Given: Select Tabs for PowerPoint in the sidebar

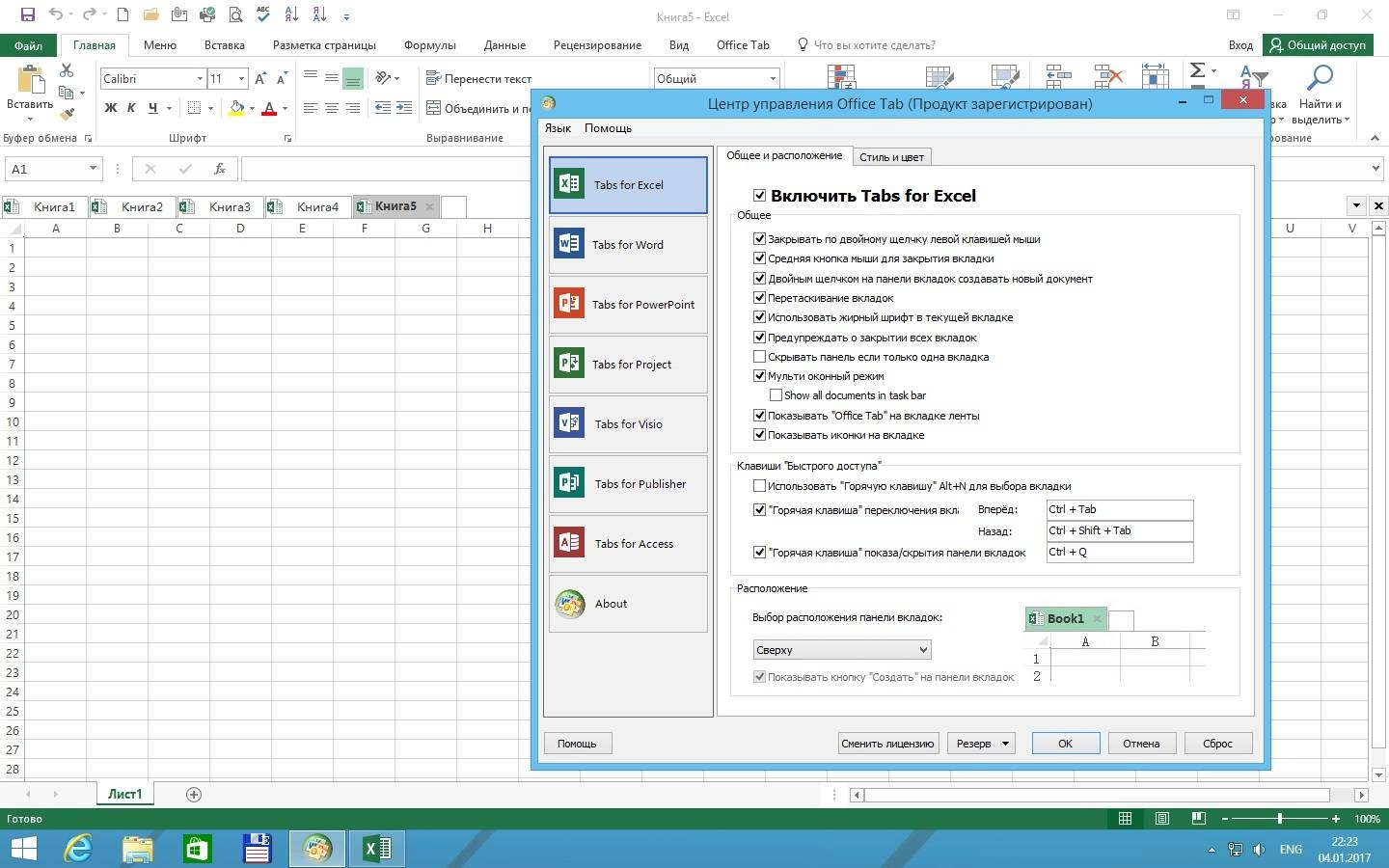Looking at the screenshot, I should [x=628, y=305].
